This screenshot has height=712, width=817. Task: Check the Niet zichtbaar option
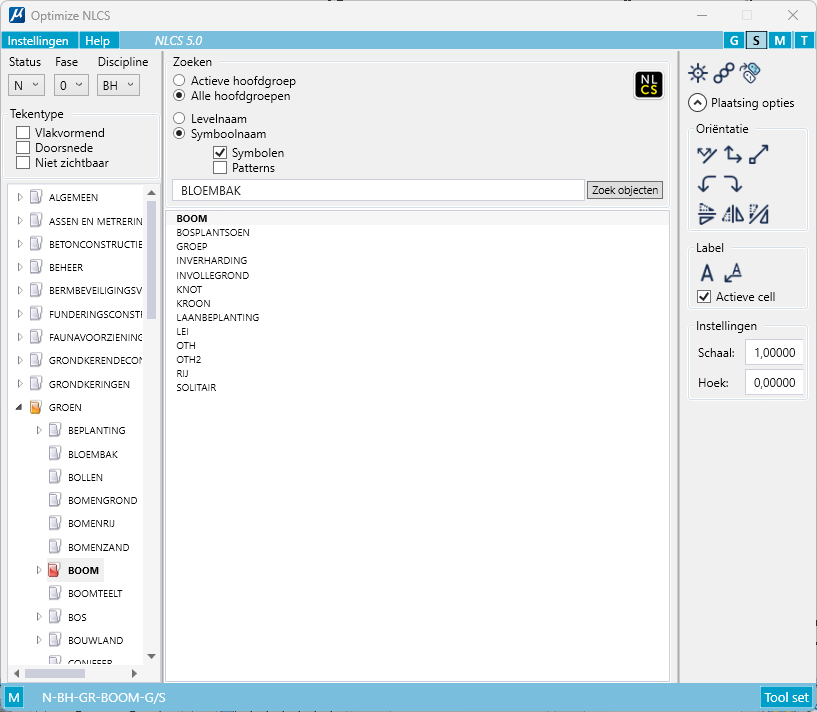click(23, 163)
